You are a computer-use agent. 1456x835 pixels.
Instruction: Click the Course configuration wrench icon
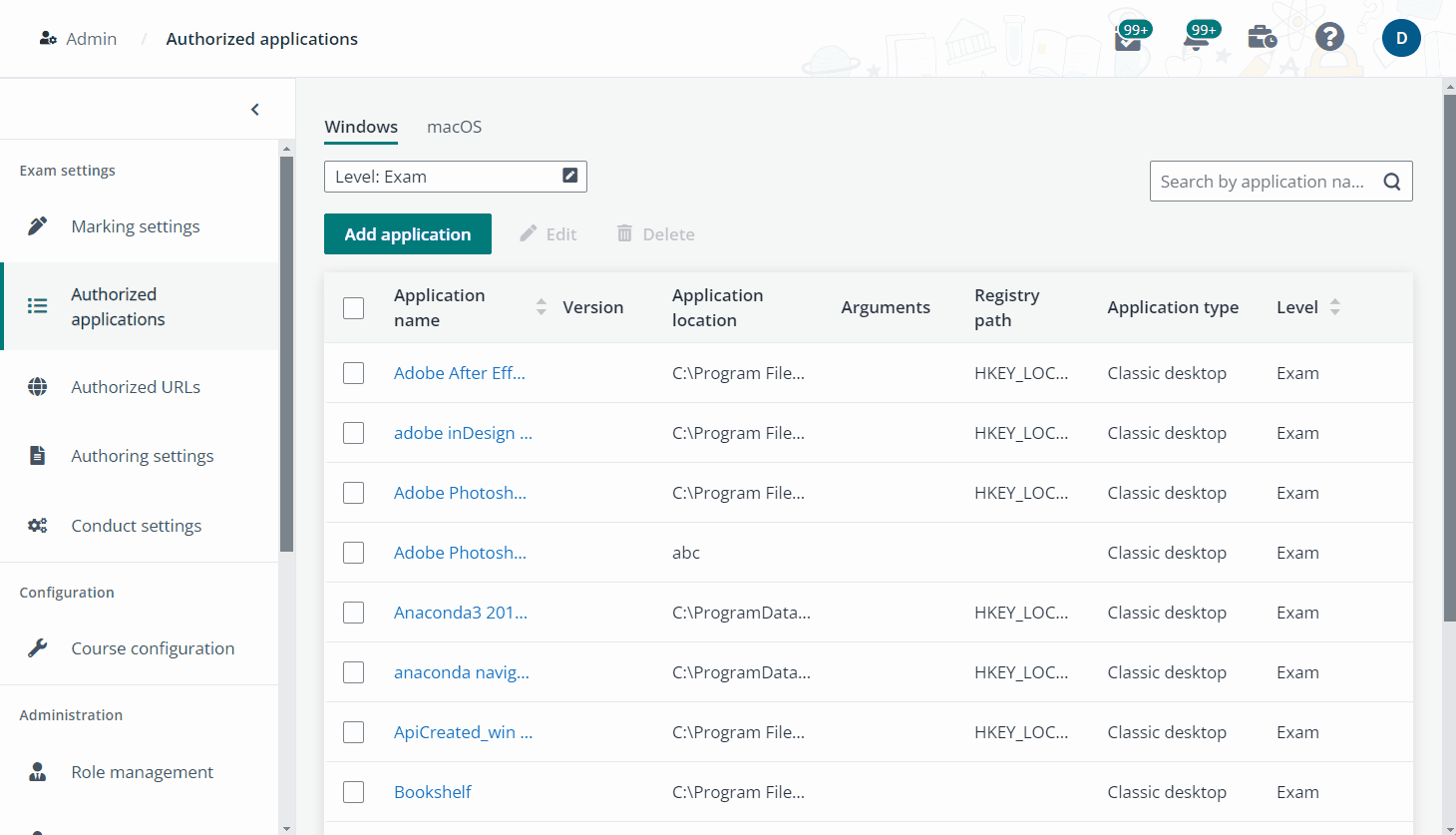tap(38, 648)
